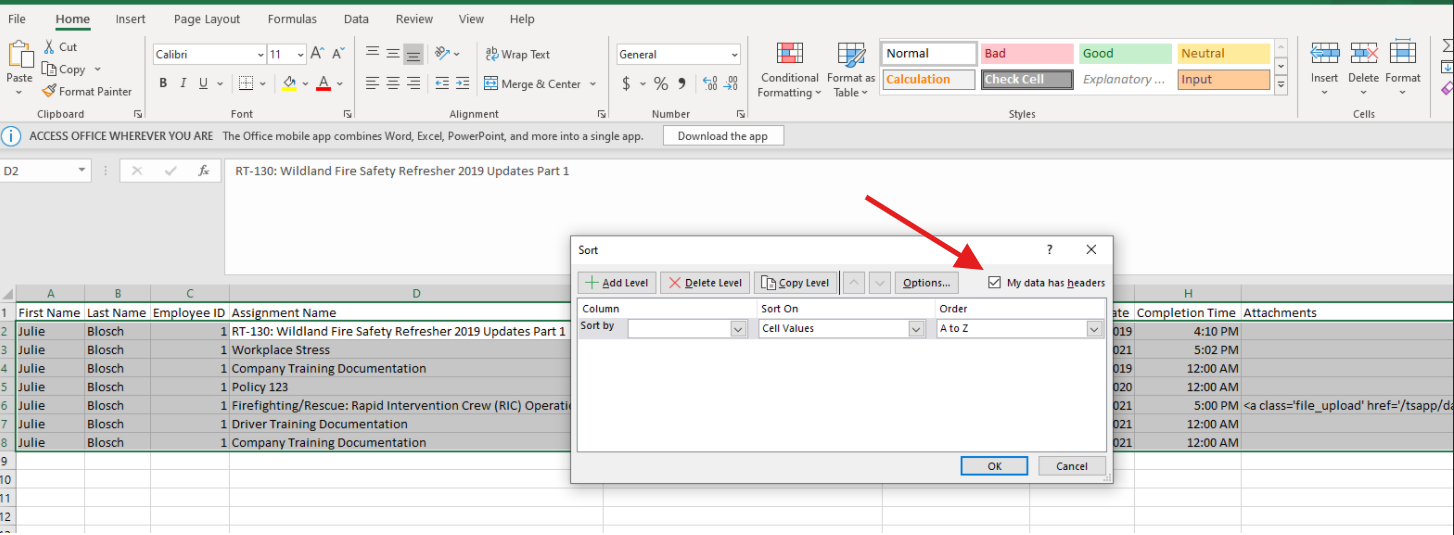Switch to the Review tab

(414, 19)
